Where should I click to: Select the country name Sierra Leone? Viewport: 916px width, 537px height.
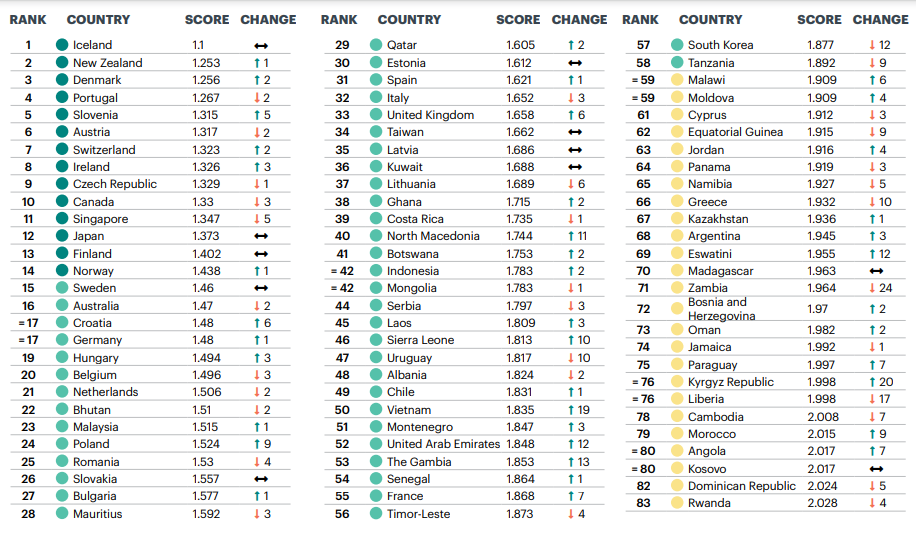(421, 339)
